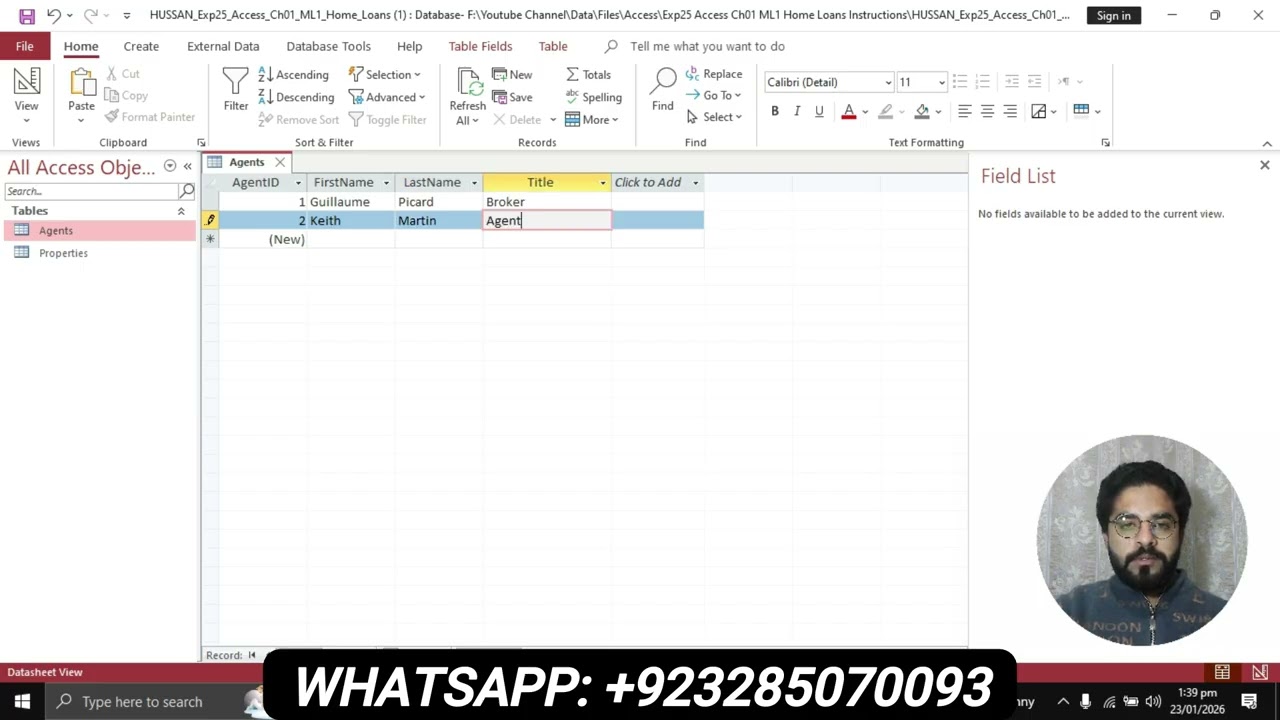Open the font color swatch dropdown
The width and height of the screenshot is (1280, 720).
865,112
